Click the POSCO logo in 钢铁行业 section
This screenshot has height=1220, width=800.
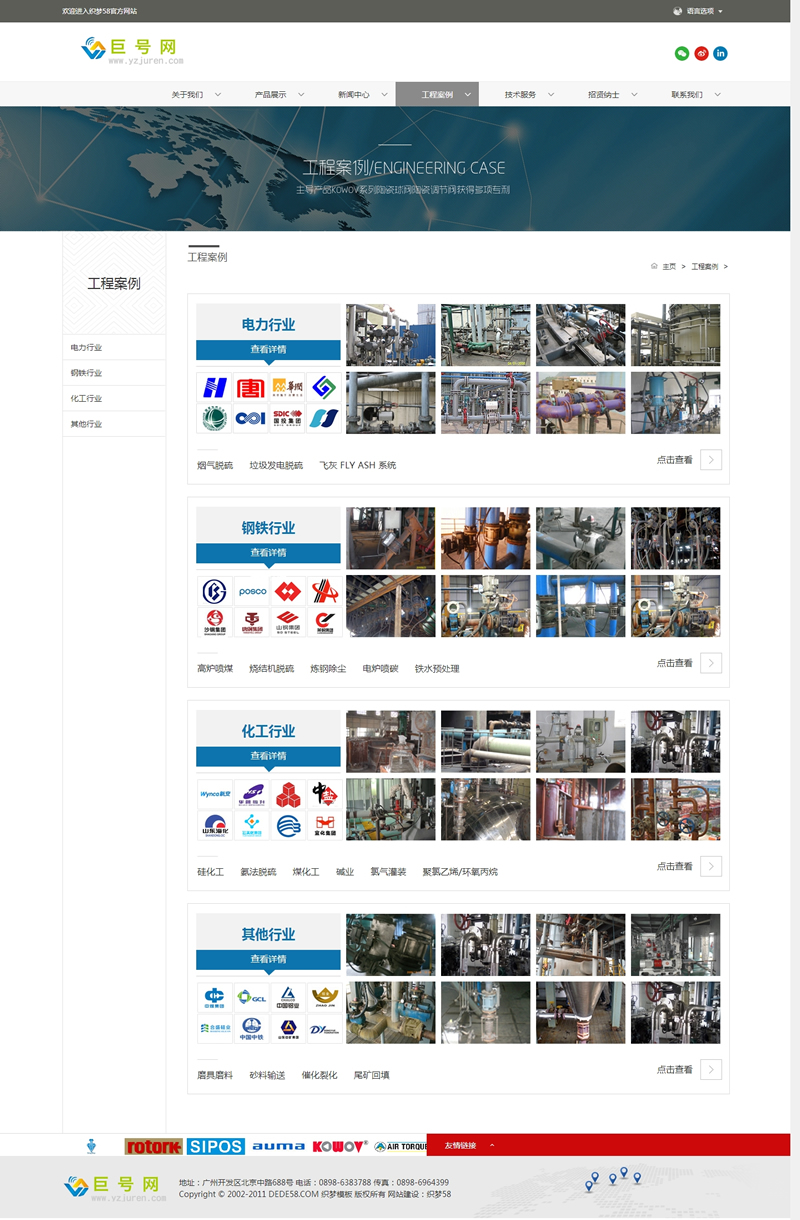tap(252, 591)
